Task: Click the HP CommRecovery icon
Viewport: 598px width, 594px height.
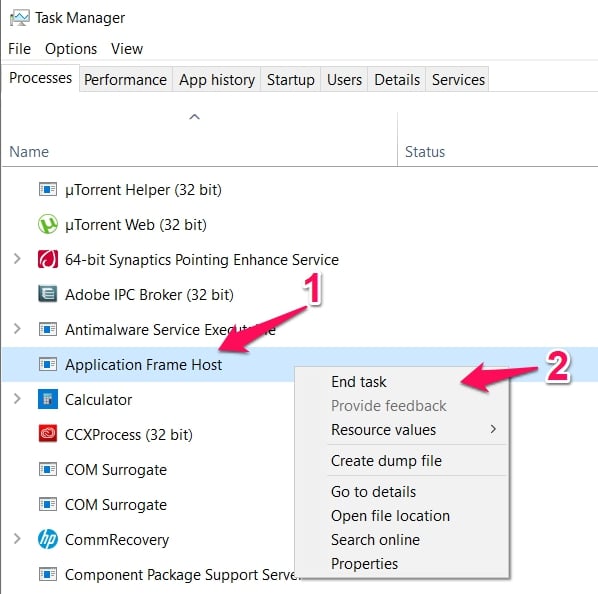Action: 48,539
